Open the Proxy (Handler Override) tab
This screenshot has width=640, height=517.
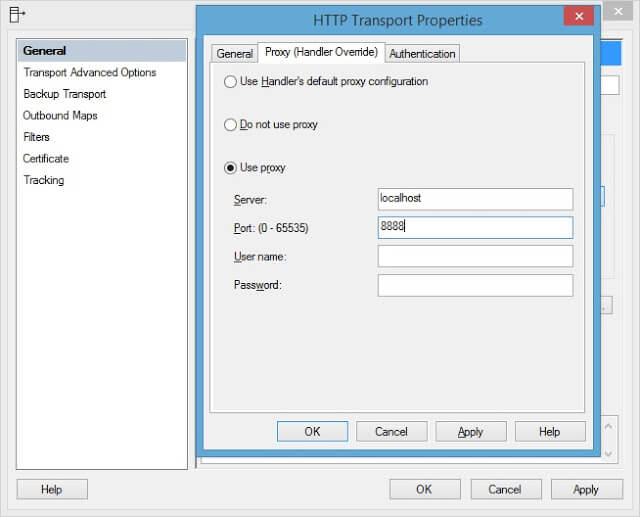point(321,52)
